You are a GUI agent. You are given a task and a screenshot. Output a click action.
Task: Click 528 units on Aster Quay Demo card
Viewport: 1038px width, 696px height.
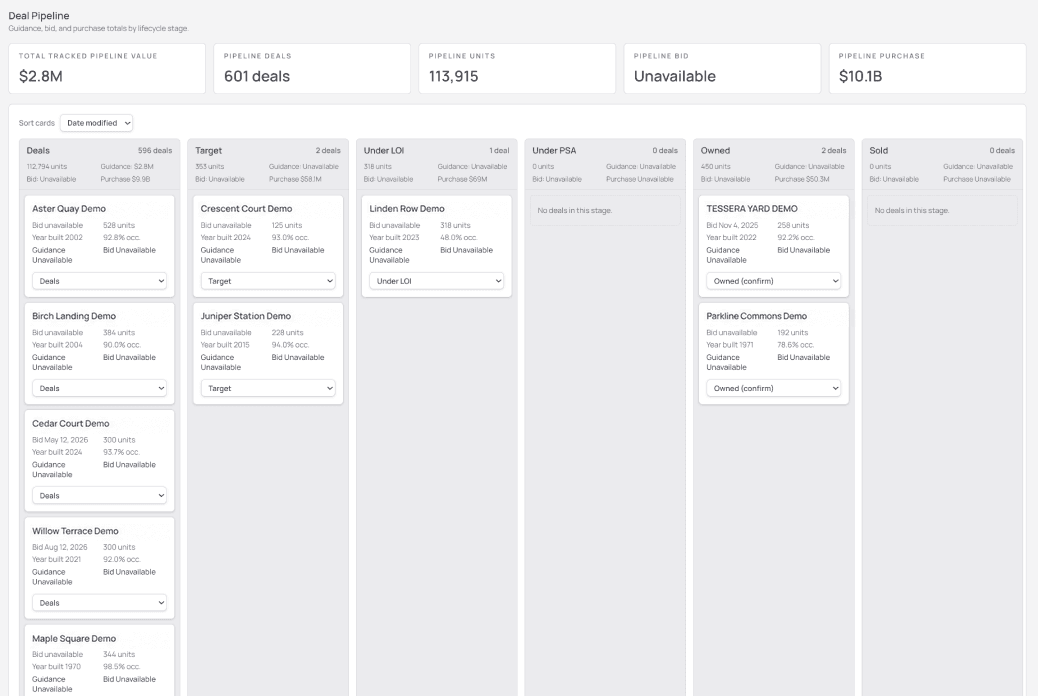[119, 225]
